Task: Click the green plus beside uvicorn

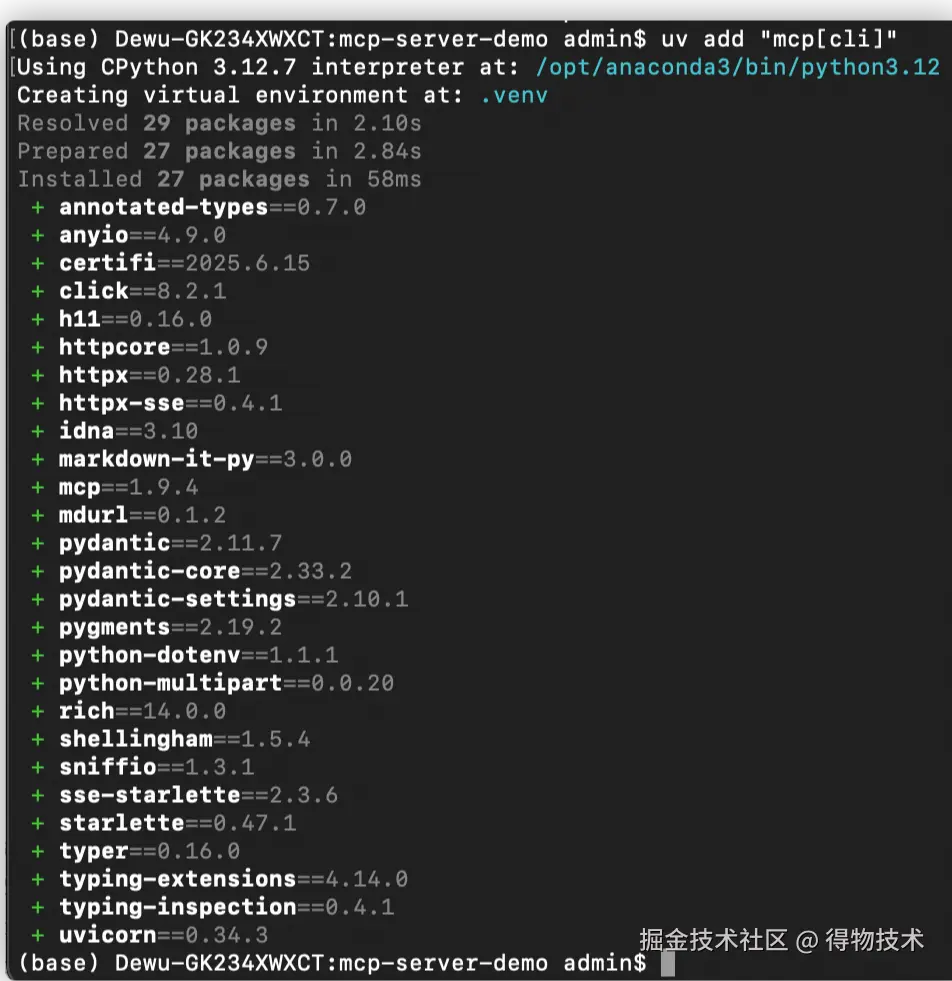Action: coord(38,936)
